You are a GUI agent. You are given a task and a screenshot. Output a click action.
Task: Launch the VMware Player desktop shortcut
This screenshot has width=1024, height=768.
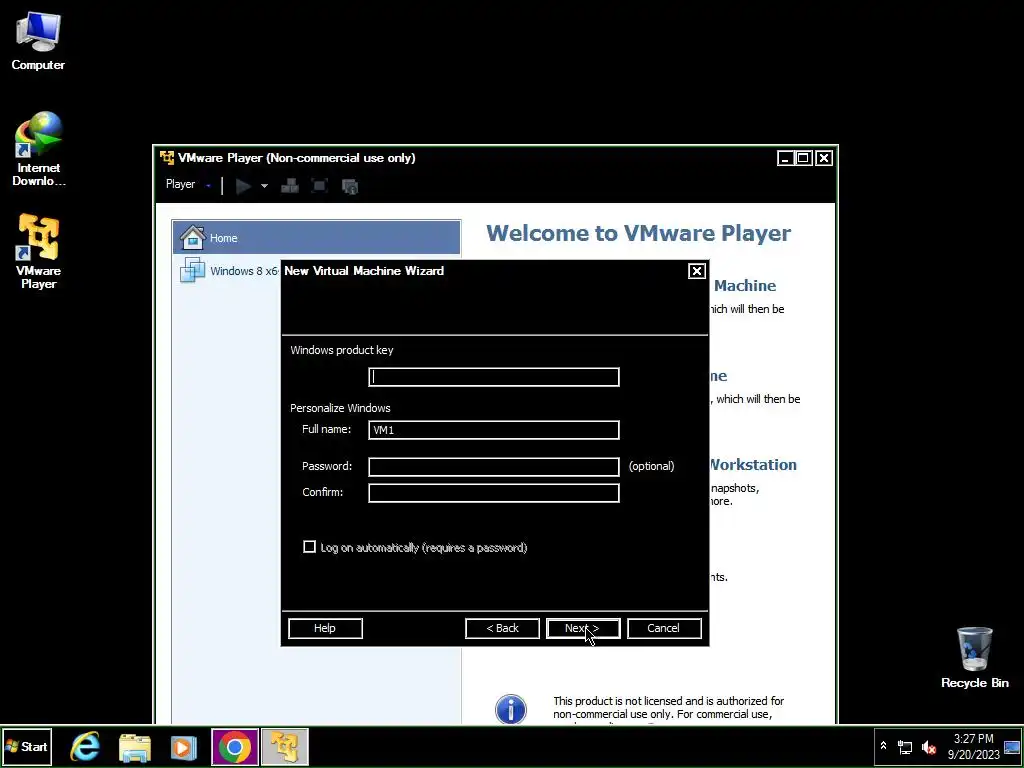click(x=38, y=251)
